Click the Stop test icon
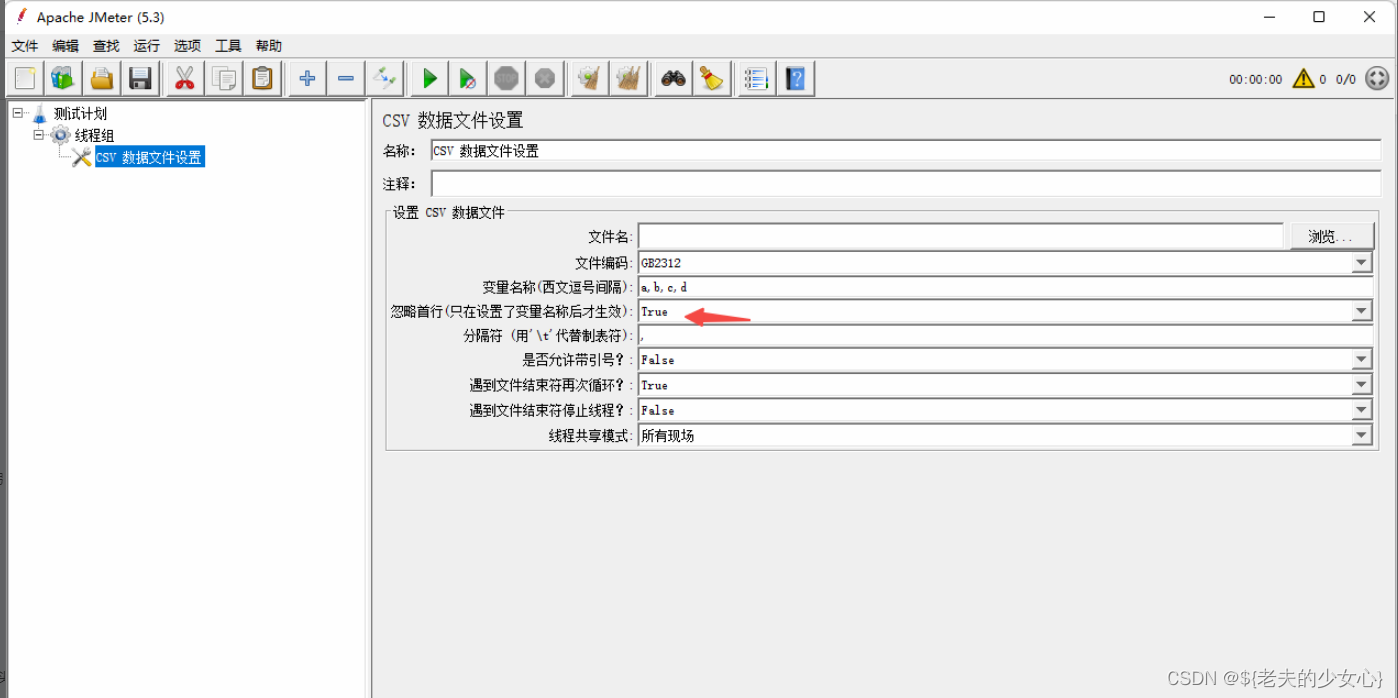Viewport: 1398px width, 698px height. point(507,78)
